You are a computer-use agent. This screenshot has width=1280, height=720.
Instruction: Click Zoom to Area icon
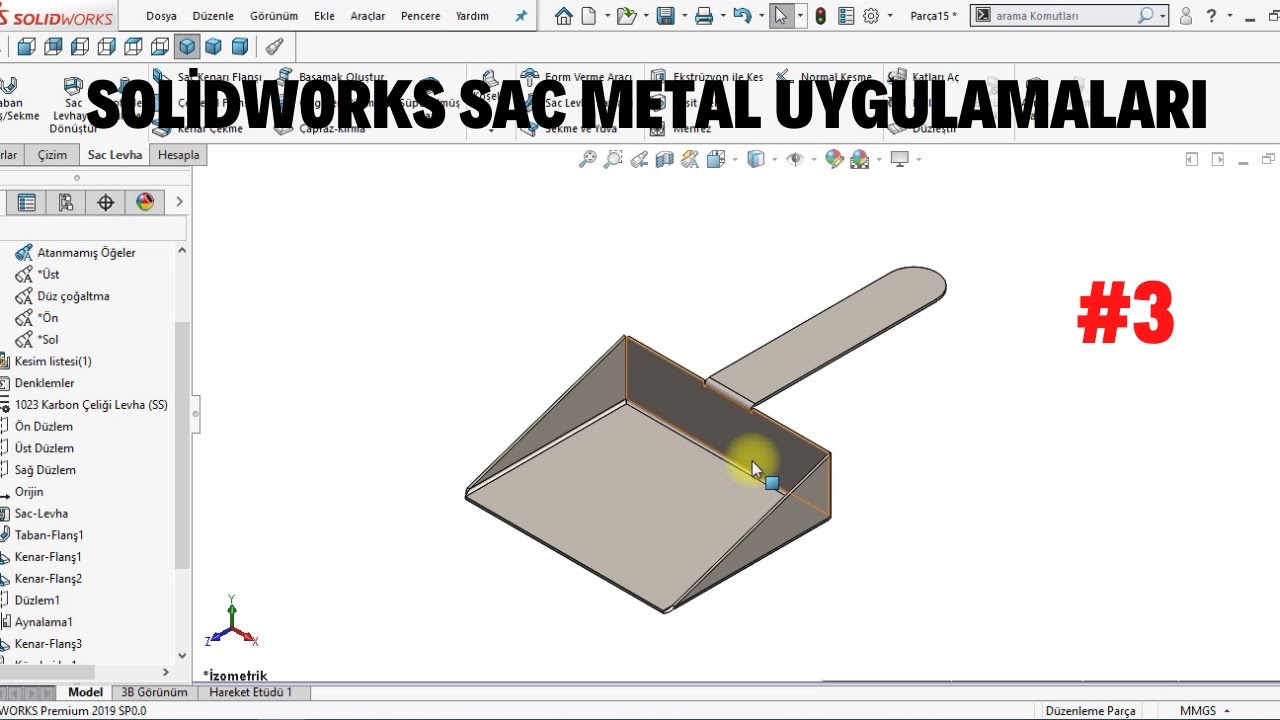click(613, 159)
